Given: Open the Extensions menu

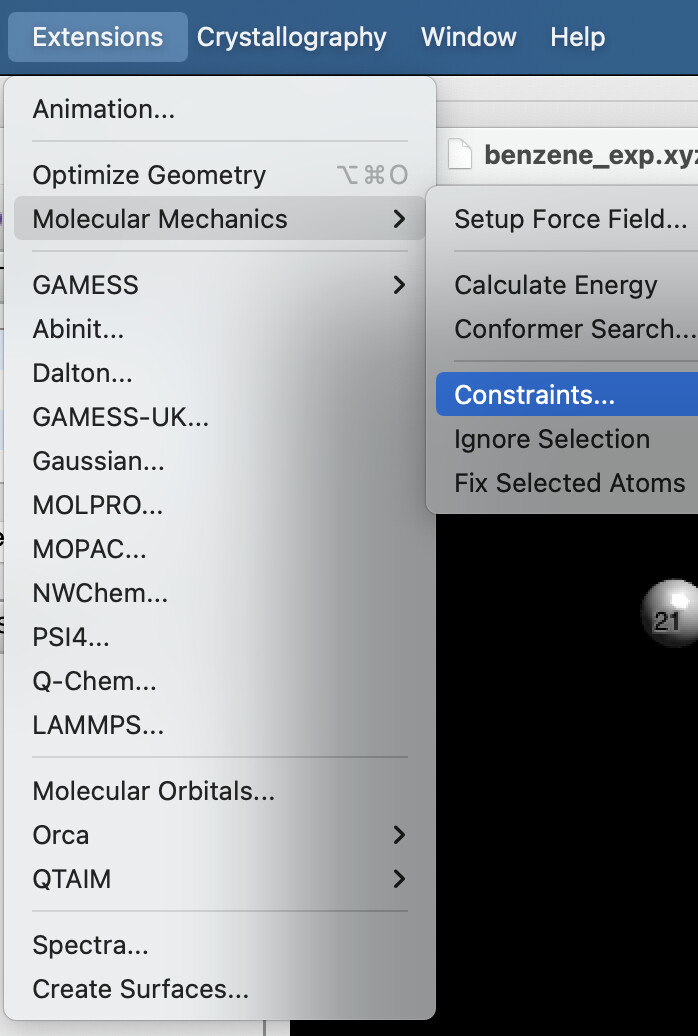Looking at the screenshot, I should 97,38.
